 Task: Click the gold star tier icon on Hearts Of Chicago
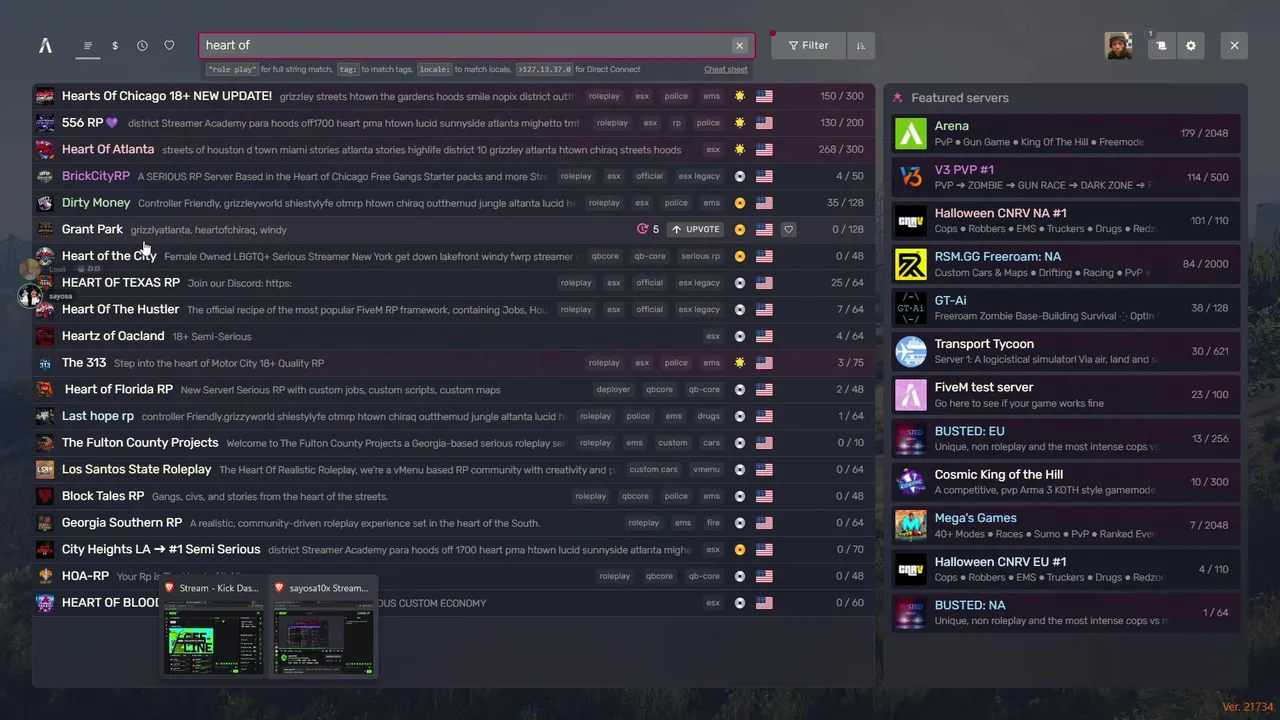tap(739, 96)
